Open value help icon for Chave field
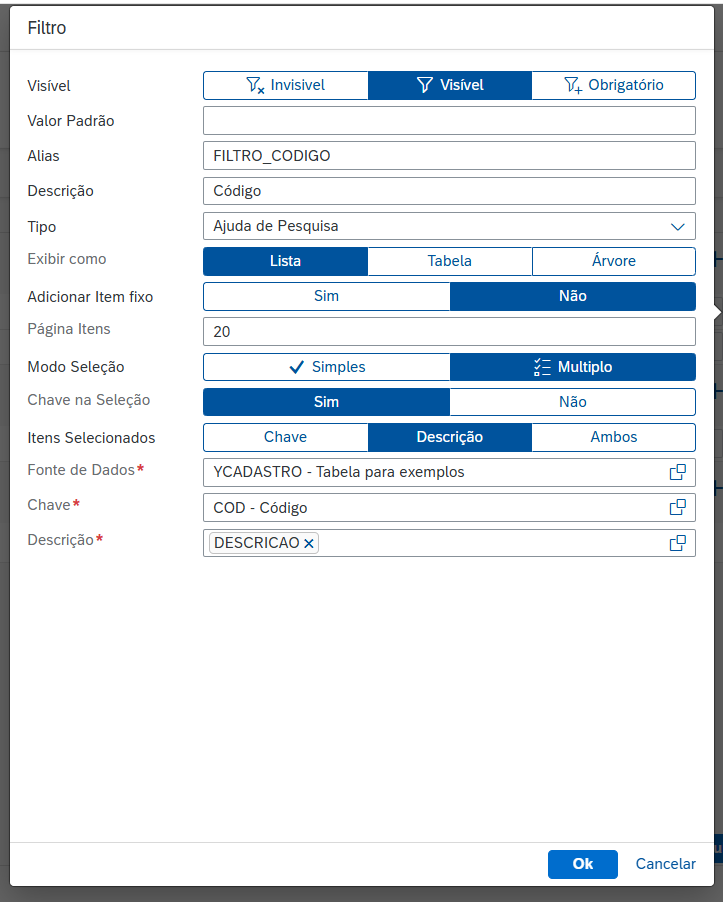 pyautogui.click(x=678, y=507)
